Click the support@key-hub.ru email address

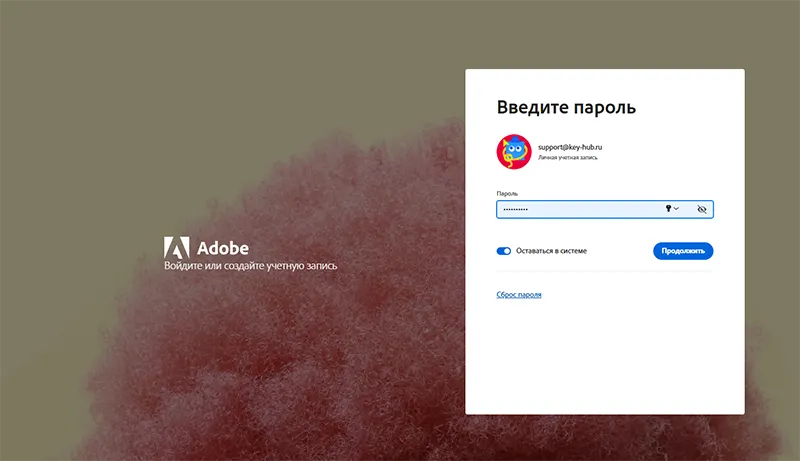point(570,147)
